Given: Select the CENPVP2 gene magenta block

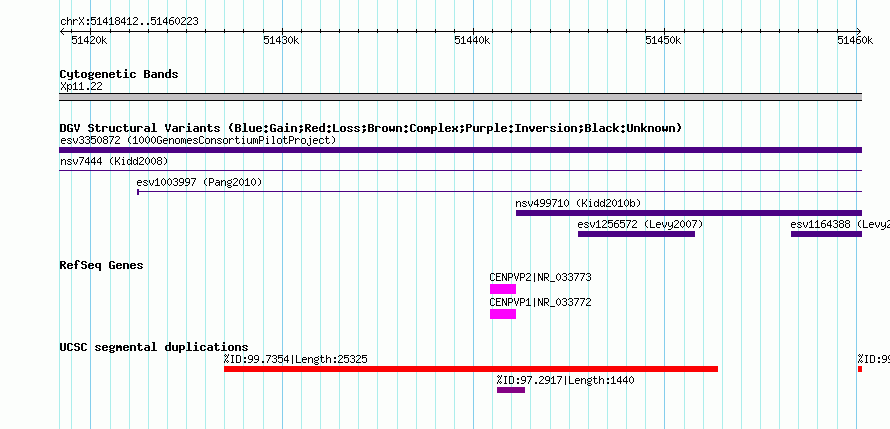Looking at the screenshot, I should (x=503, y=289).
